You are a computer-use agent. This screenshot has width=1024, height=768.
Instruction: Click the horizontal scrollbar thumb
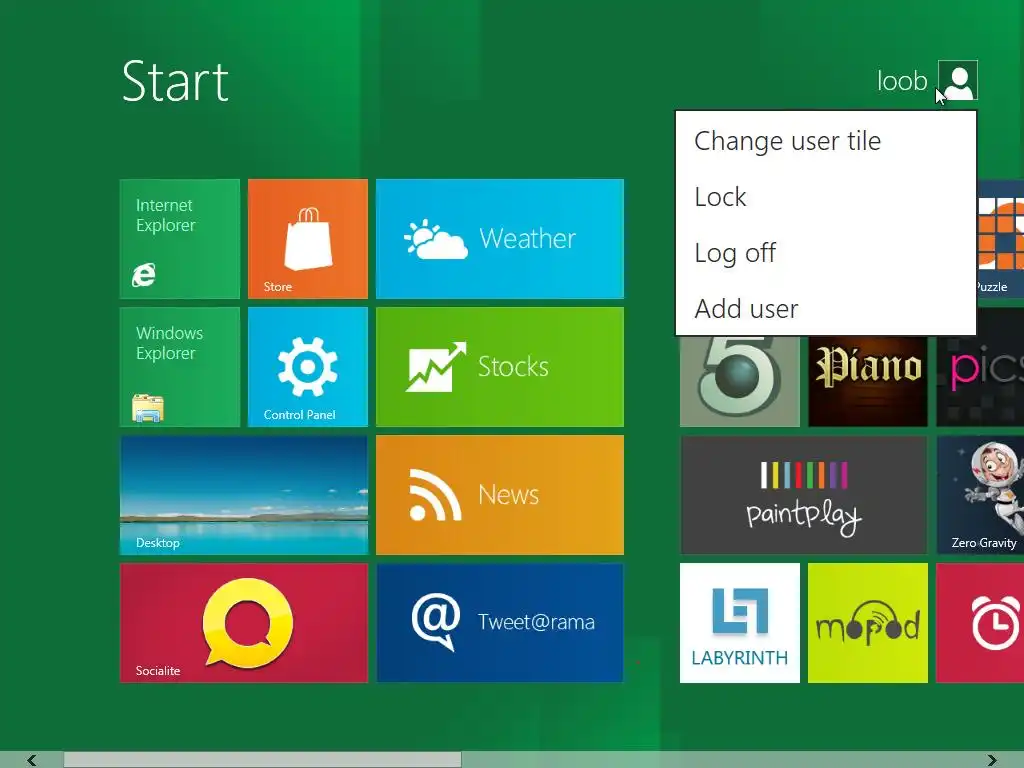[x=263, y=760]
